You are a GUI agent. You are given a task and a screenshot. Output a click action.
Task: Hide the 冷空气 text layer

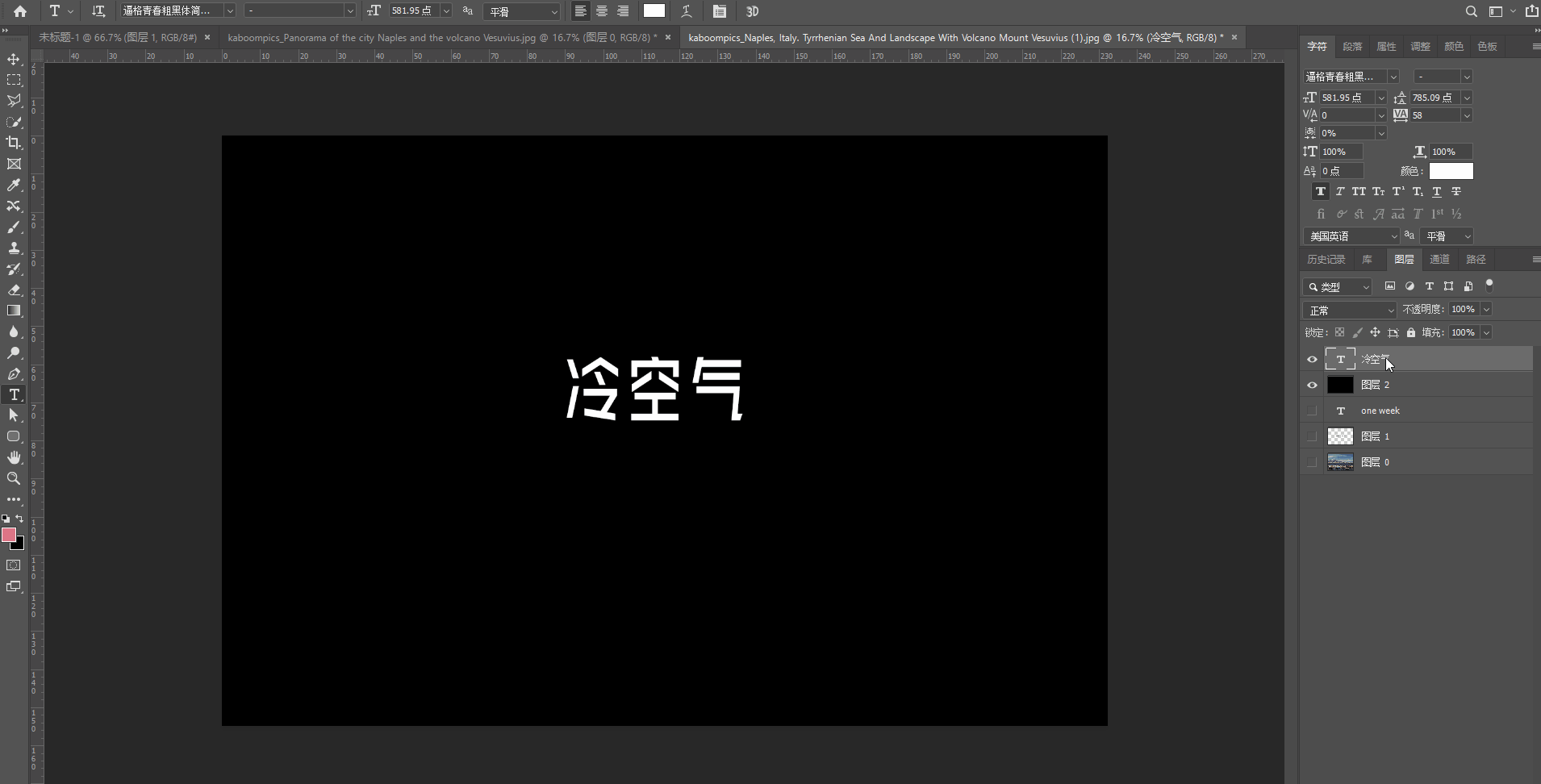tap(1312, 360)
